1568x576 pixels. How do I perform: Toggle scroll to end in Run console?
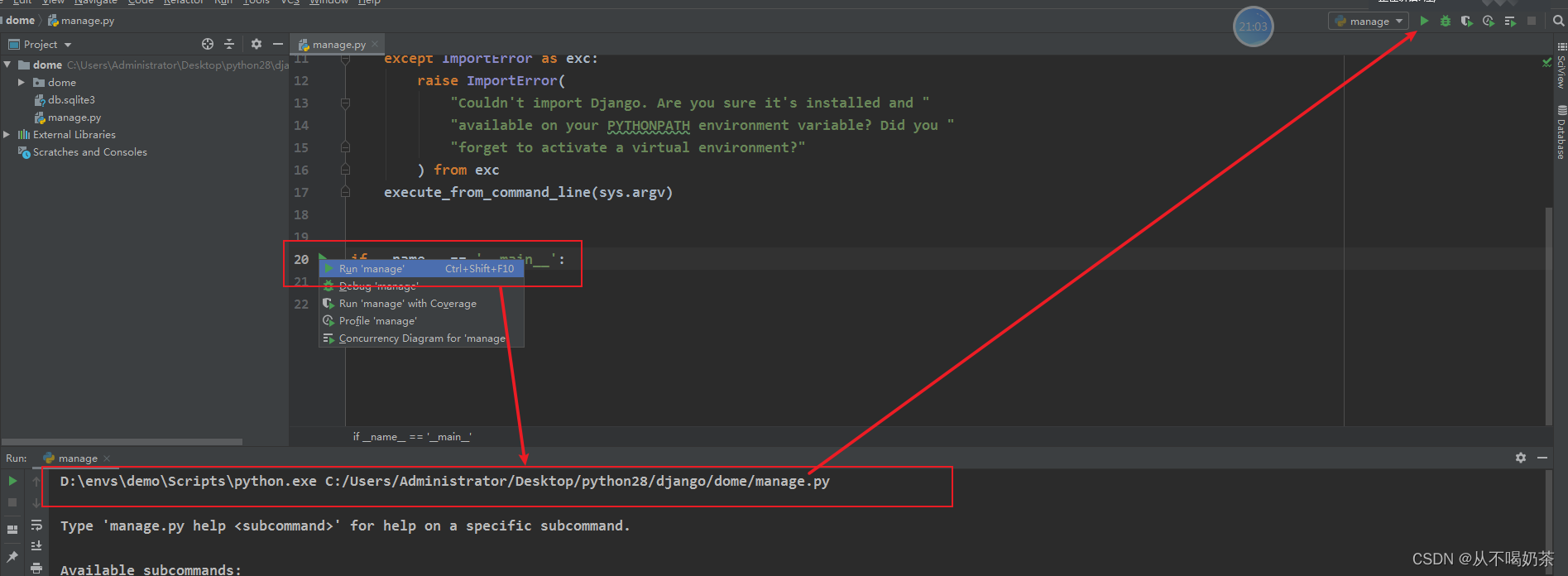[36, 546]
